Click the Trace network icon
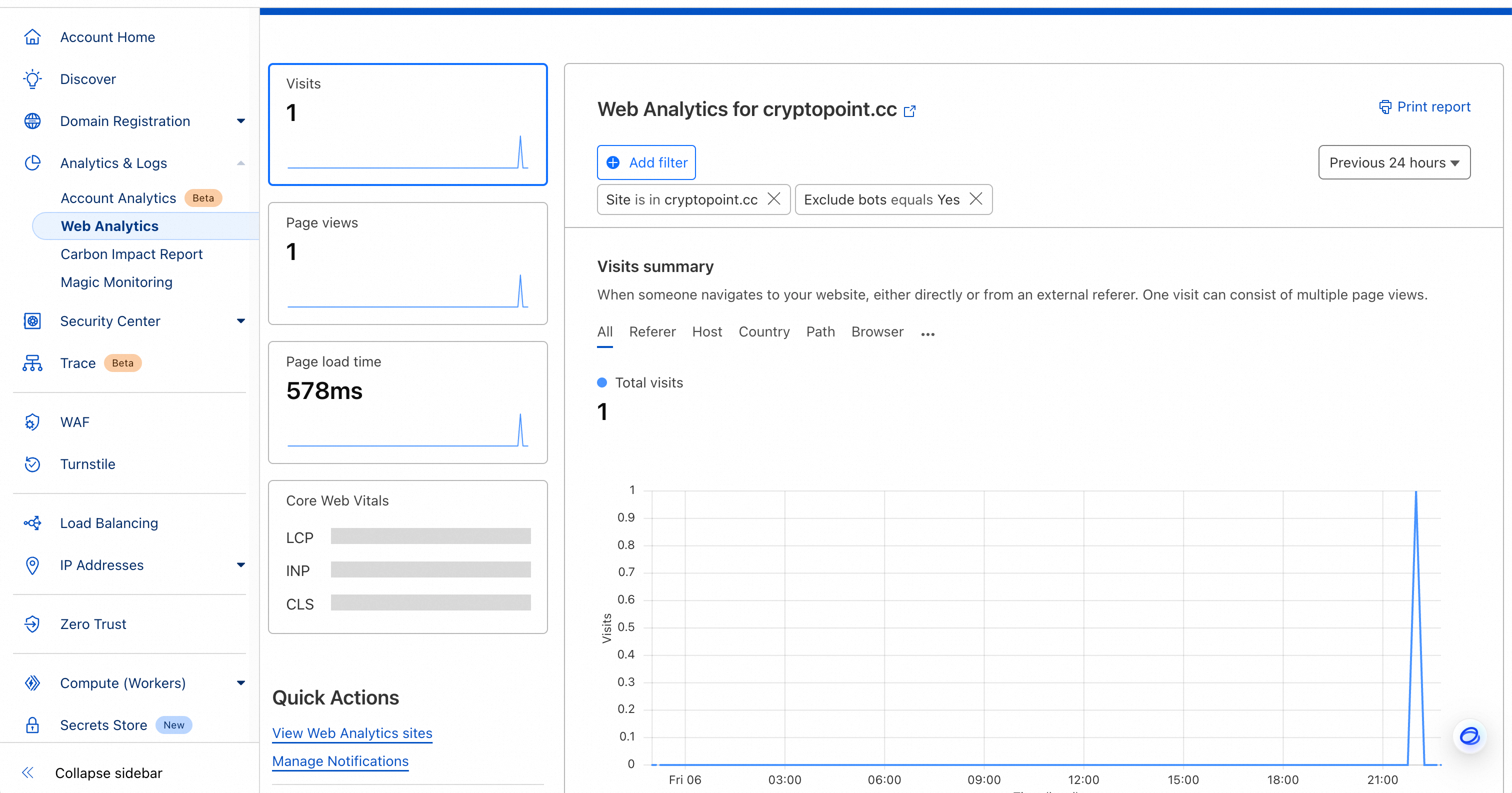1512x793 pixels. tap(32, 363)
